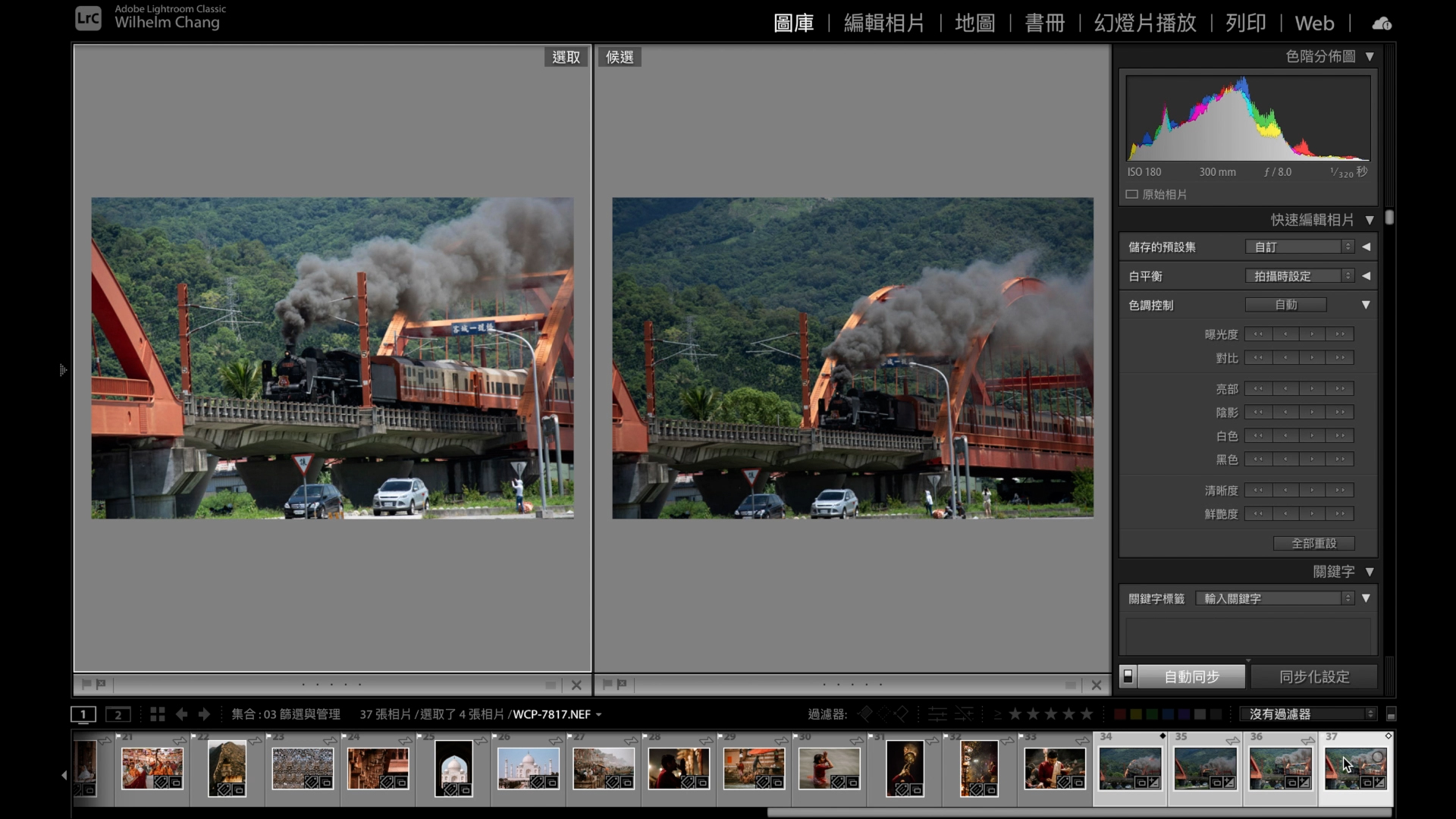Filter by green color label
1456x819 pixels.
(x=1152, y=714)
